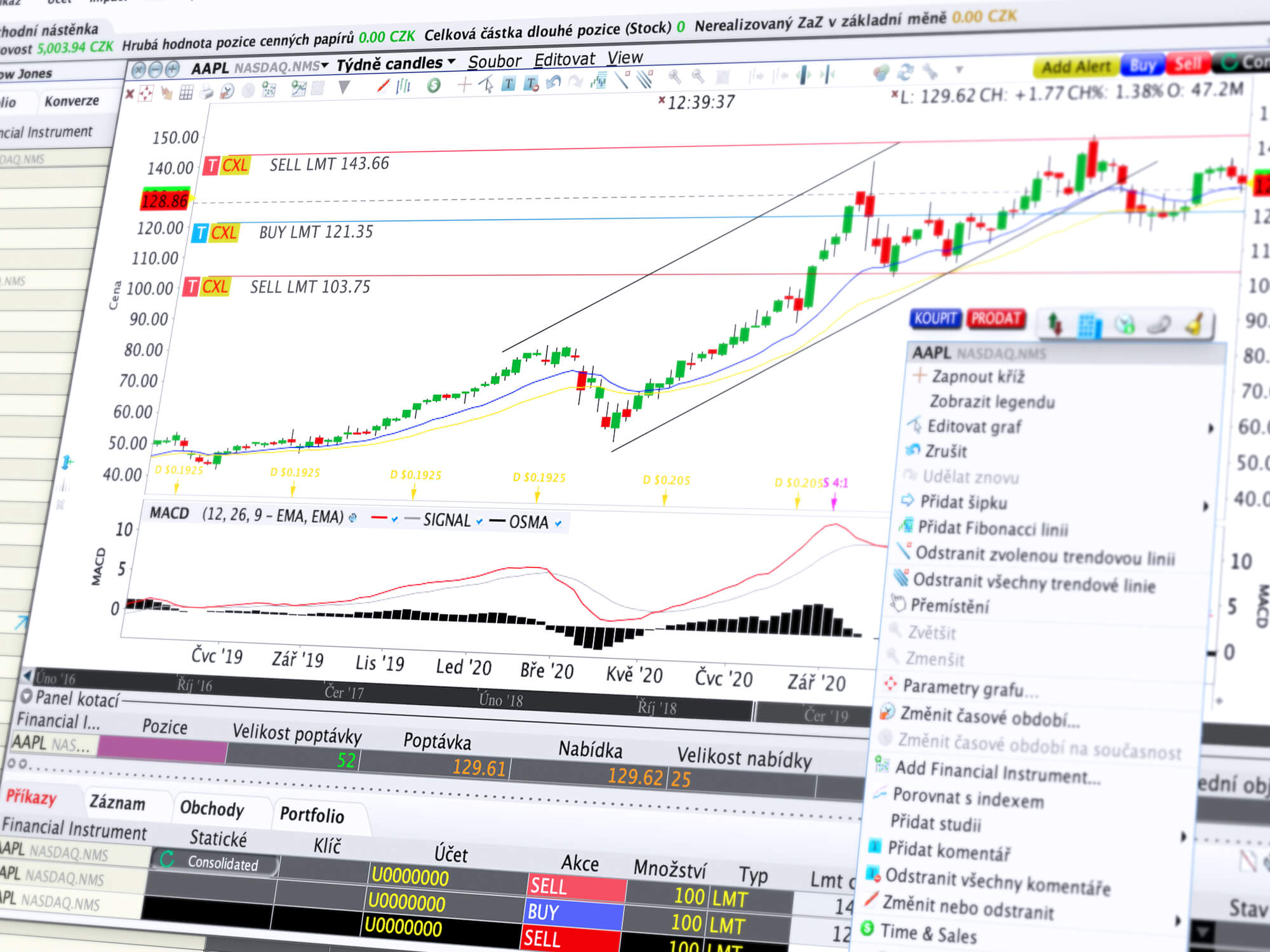The image size is (1270, 952).
Task: Click the yellow Add Alert button
Action: (x=1076, y=67)
